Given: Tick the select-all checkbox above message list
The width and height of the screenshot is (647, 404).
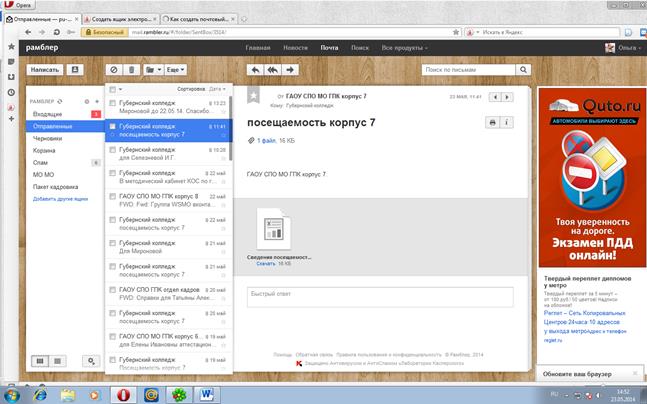Looking at the screenshot, I should click(x=113, y=89).
